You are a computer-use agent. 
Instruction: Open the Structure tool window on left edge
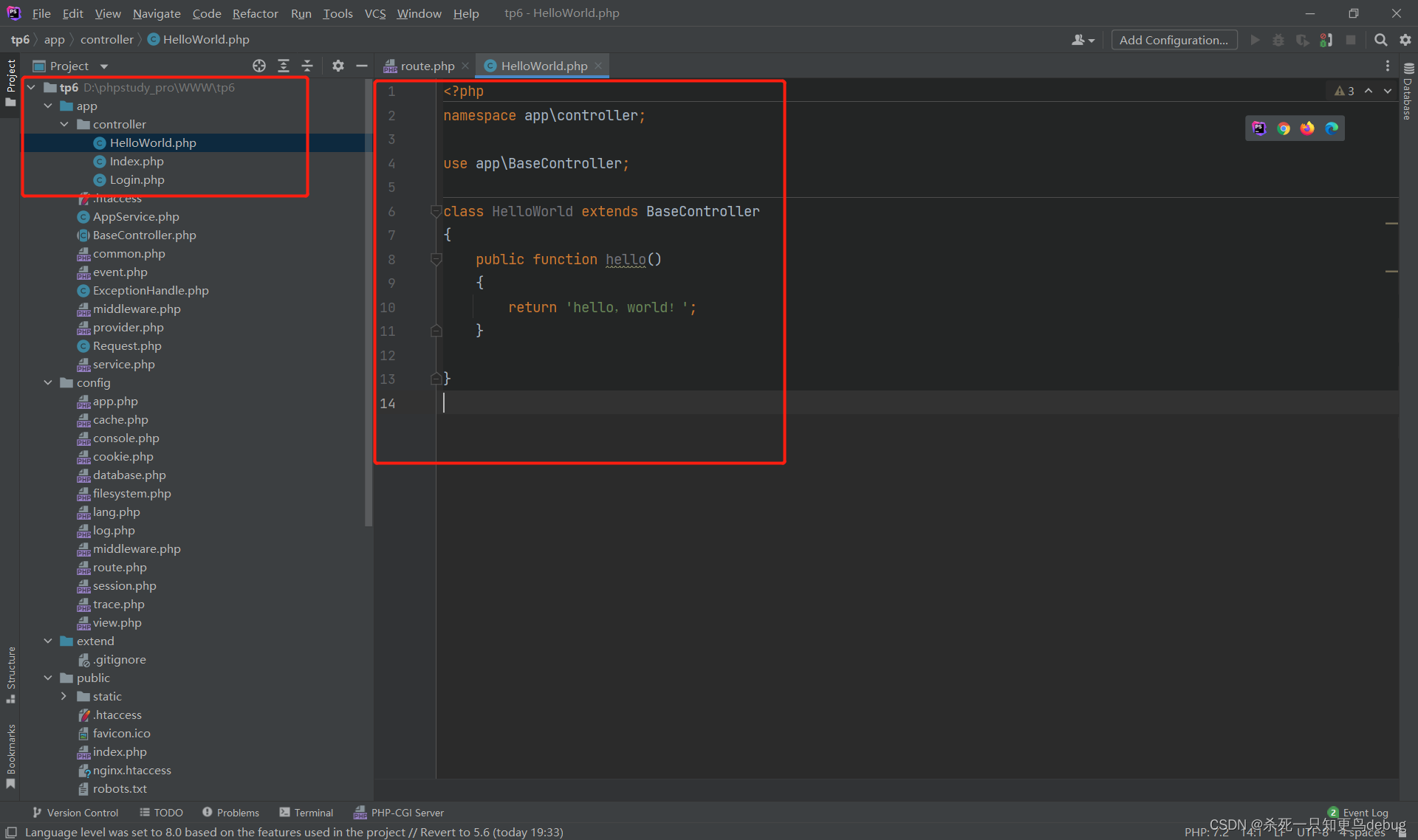(11, 675)
